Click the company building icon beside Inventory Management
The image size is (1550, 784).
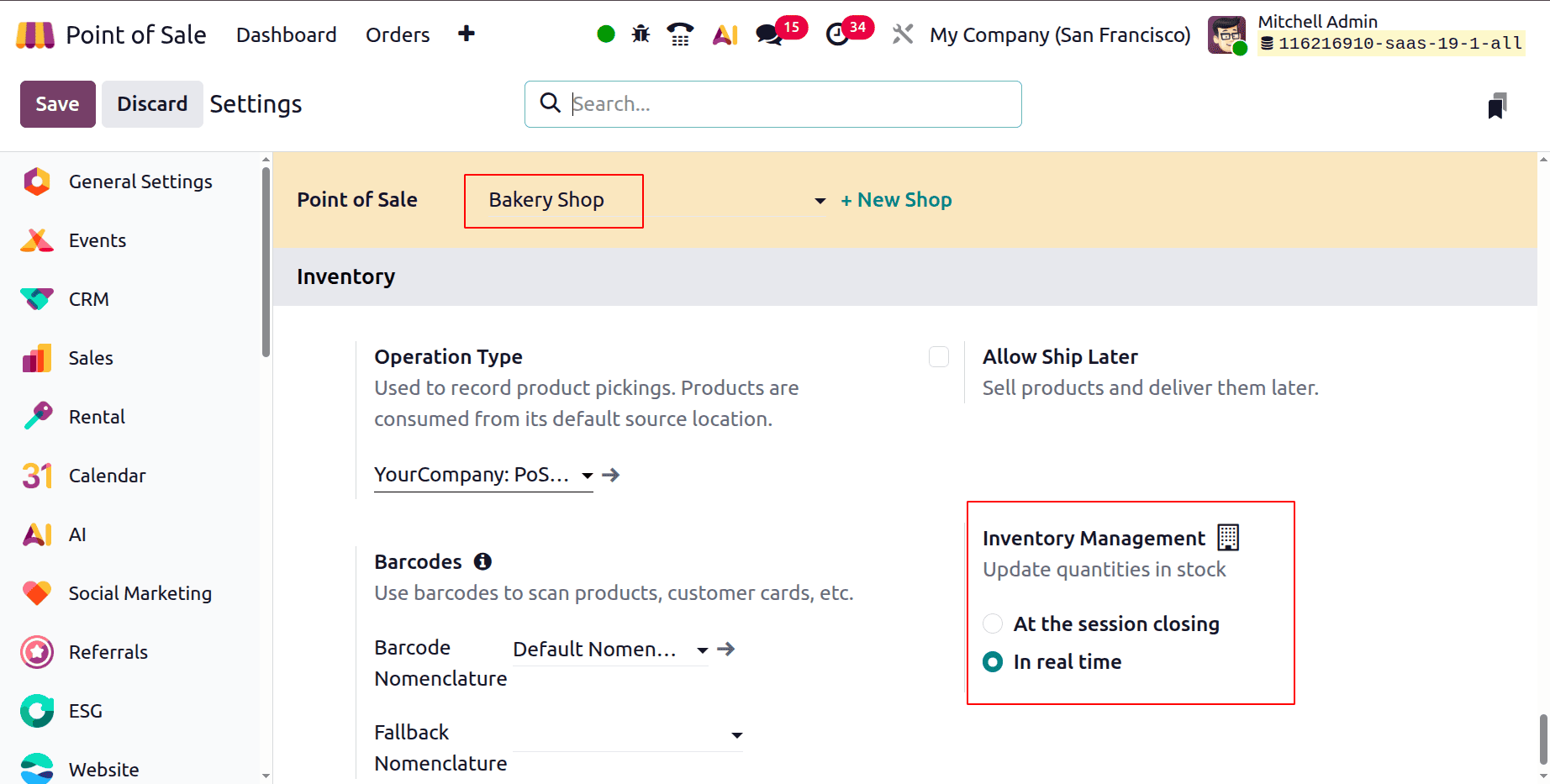[x=1228, y=538]
